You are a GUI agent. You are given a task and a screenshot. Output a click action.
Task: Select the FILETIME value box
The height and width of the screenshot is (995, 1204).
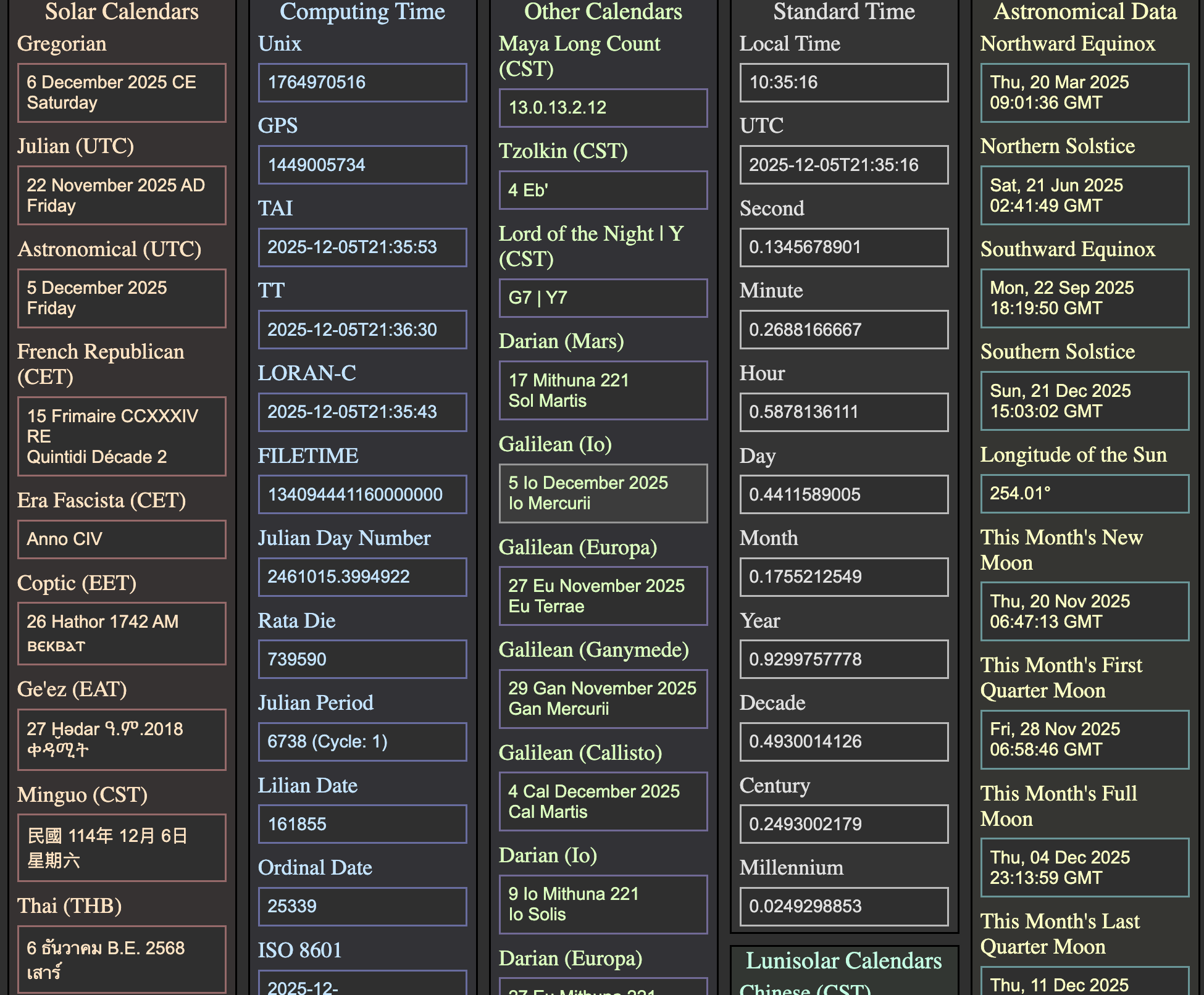[x=362, y=494]
